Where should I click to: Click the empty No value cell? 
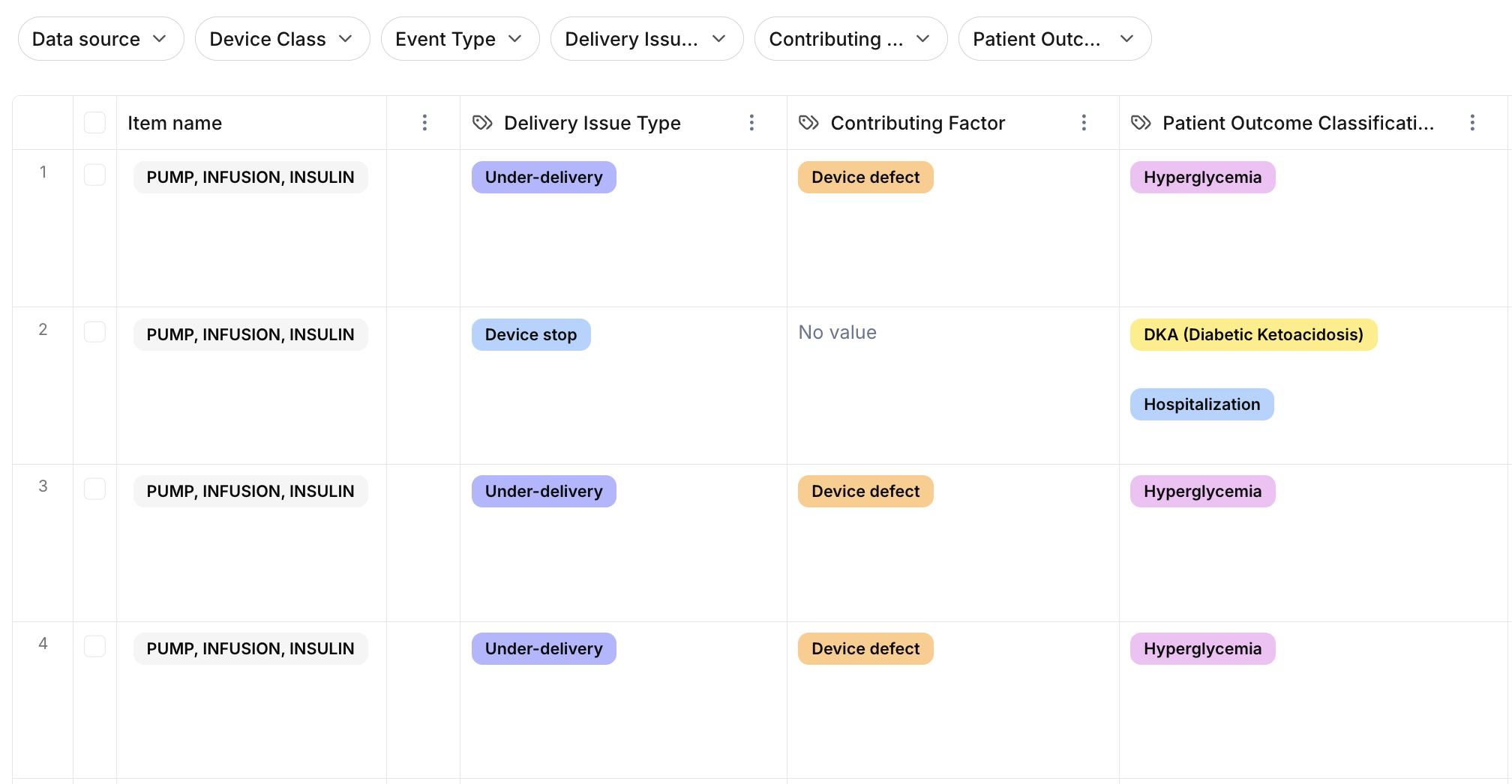click(x=837, y=333)
